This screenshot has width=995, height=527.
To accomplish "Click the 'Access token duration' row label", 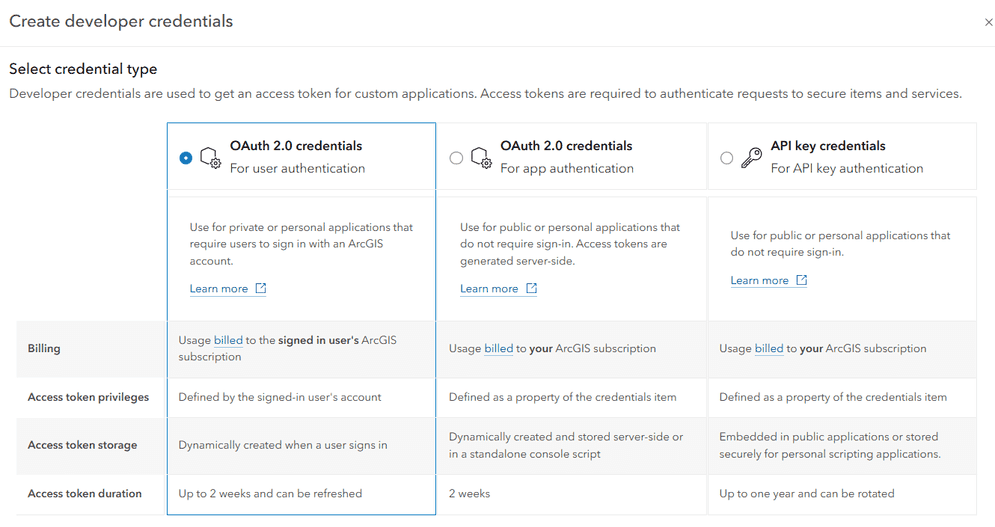I will pos(84,493).
